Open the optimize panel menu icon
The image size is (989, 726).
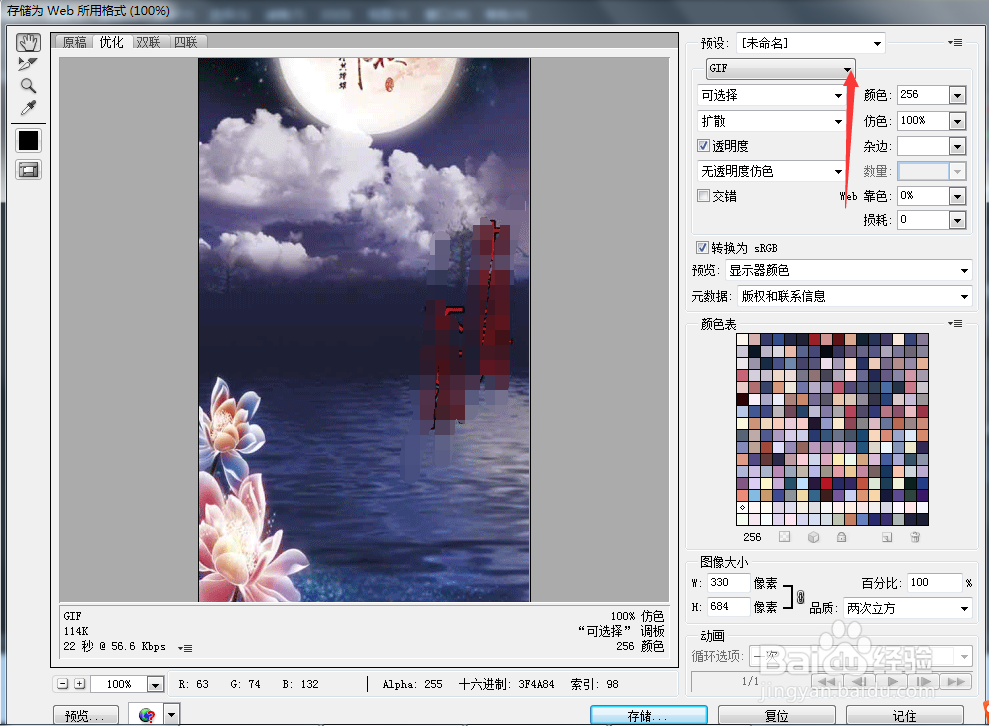point(955,42)
